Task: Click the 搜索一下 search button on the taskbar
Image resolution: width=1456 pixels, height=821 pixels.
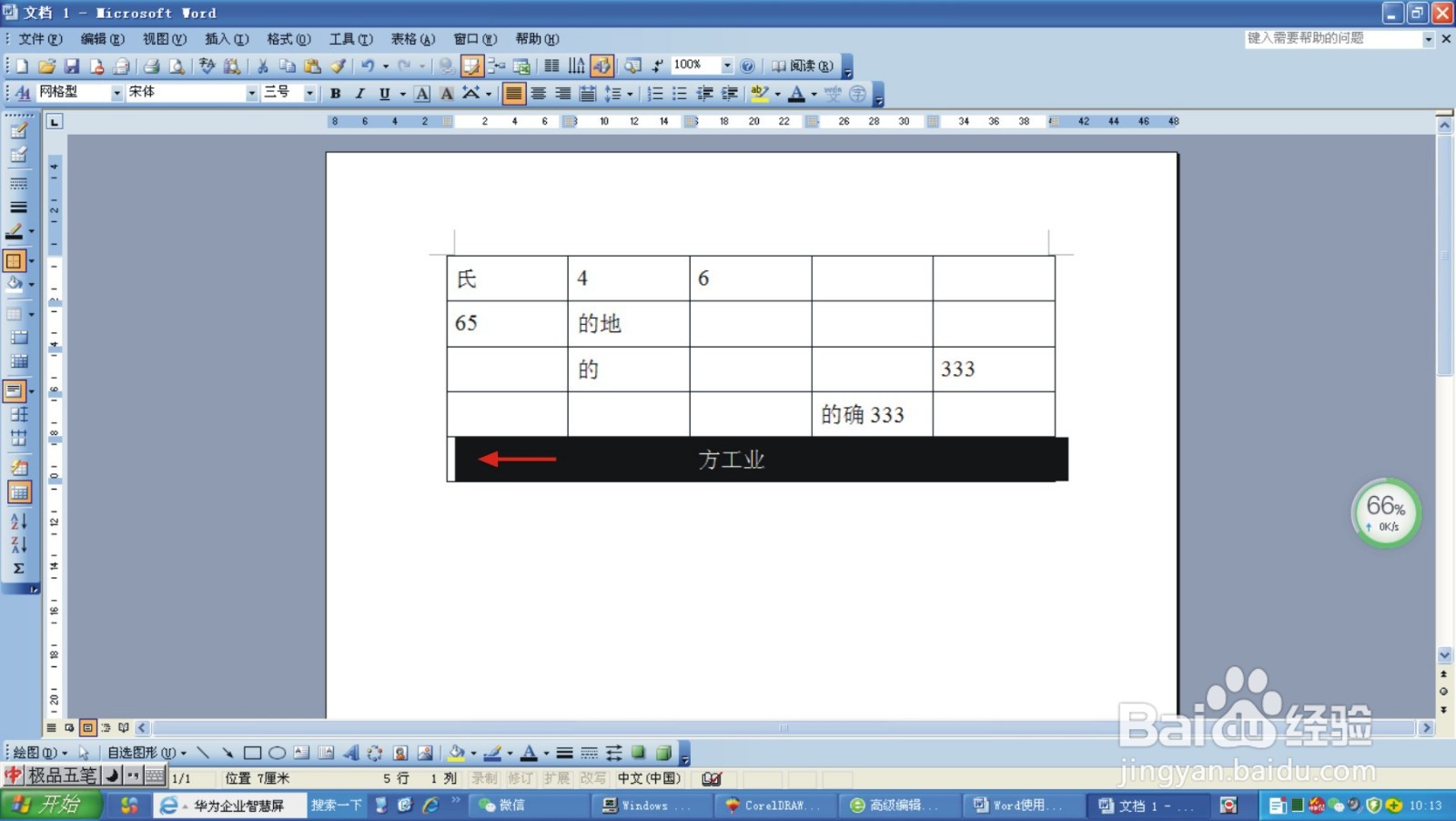Action: (336, 805)
